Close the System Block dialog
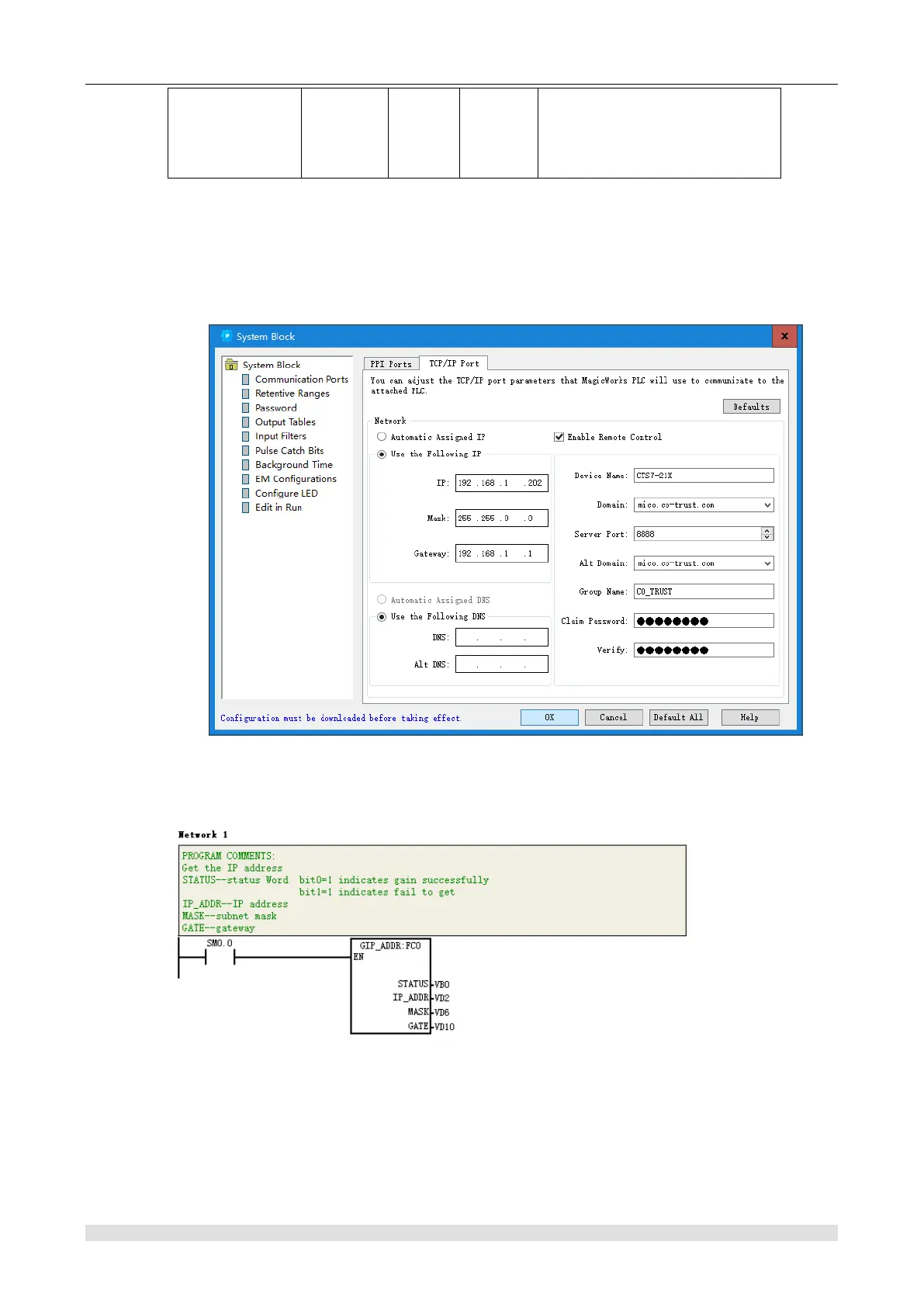924x1307 pixels. [784, 336]
